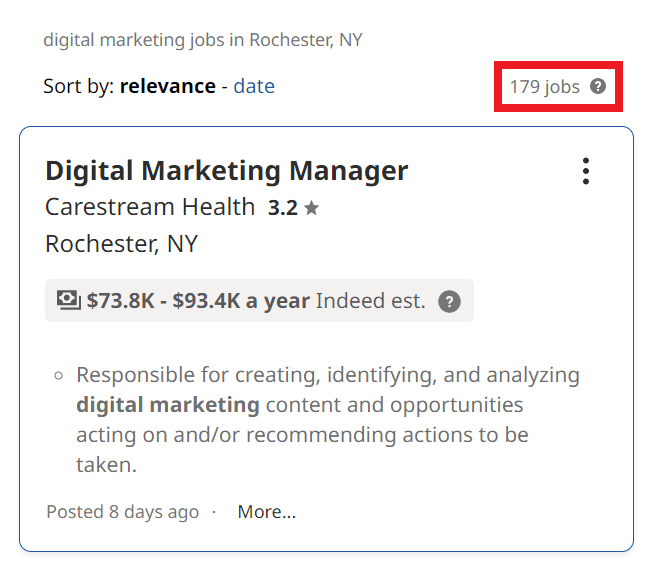Click the Posted 8 days ago text
The image size is (657, 564).
(x=122, y=512)
